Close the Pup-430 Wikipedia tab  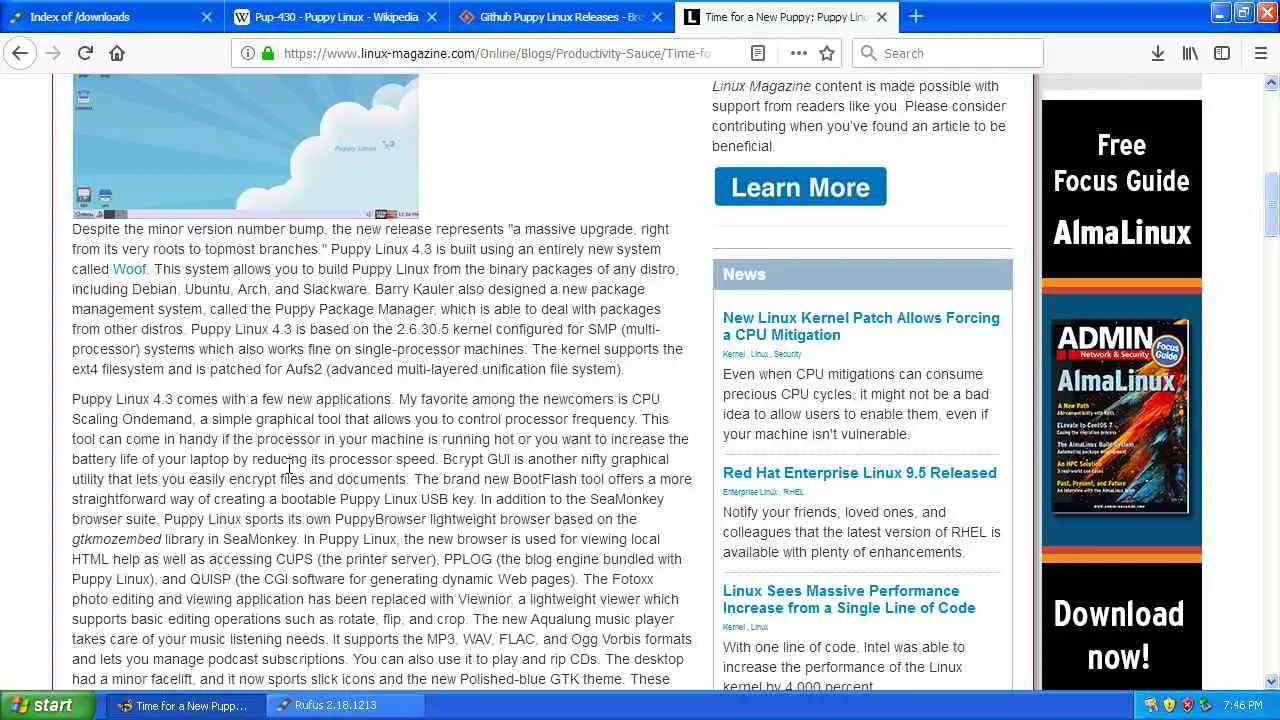[x=433, y=17]
